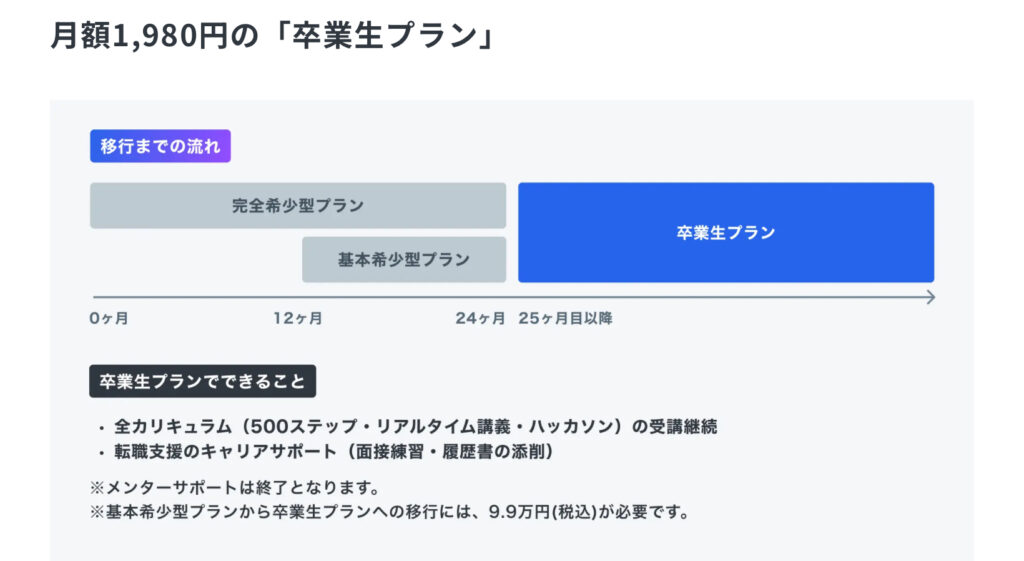Click the blue 卒業生プラン block

(x=726, y=233)
